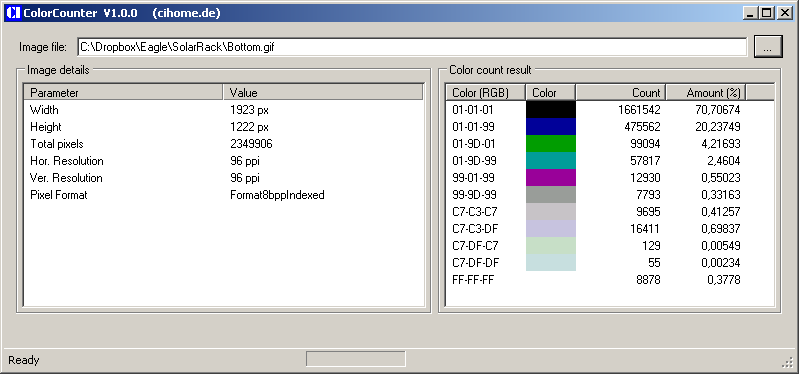Image resolution: width=799 pixels, height=374 pixels.
Task: Select the pale green C7-DF-C7 swatch
Action: tap(551, 246)
